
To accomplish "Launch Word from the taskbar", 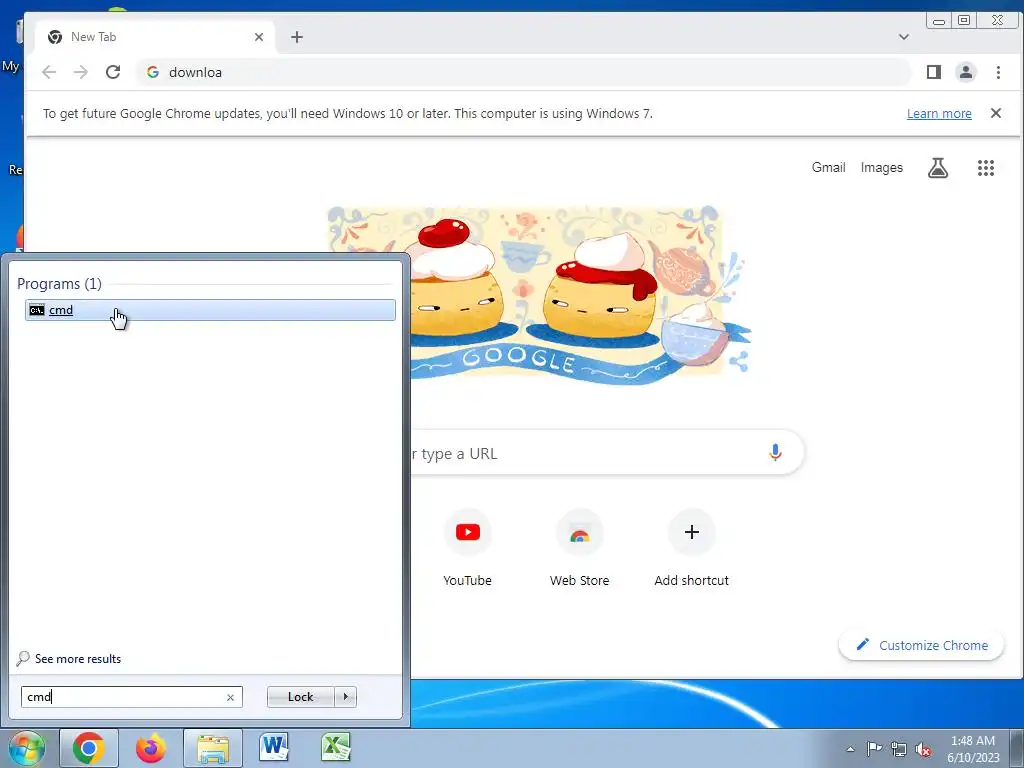I will (x=274, y=748).
